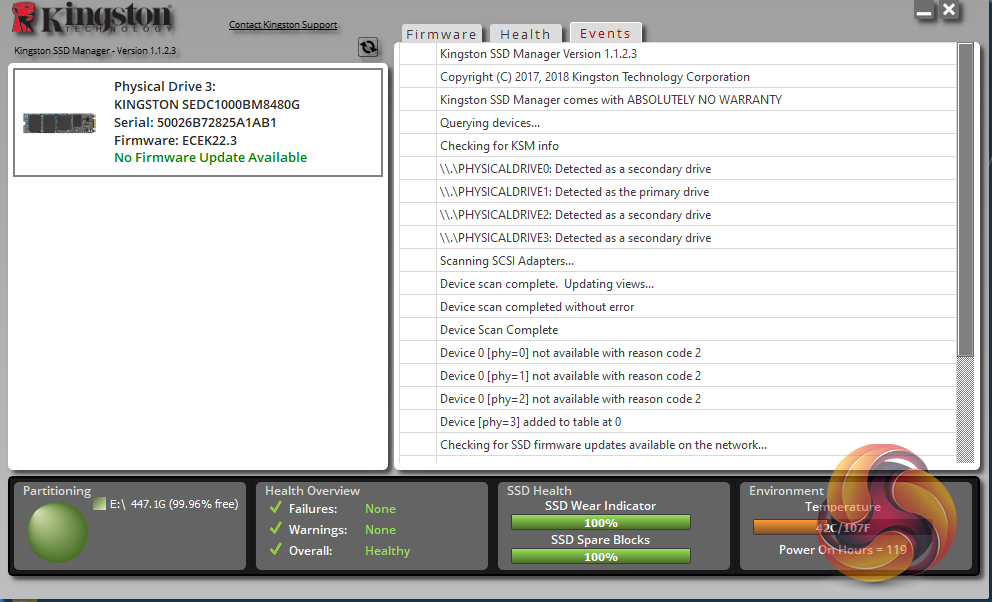Screen dimensions: 992x602
Task: Click Warnings value 'None'
Action: click(380, 530)
